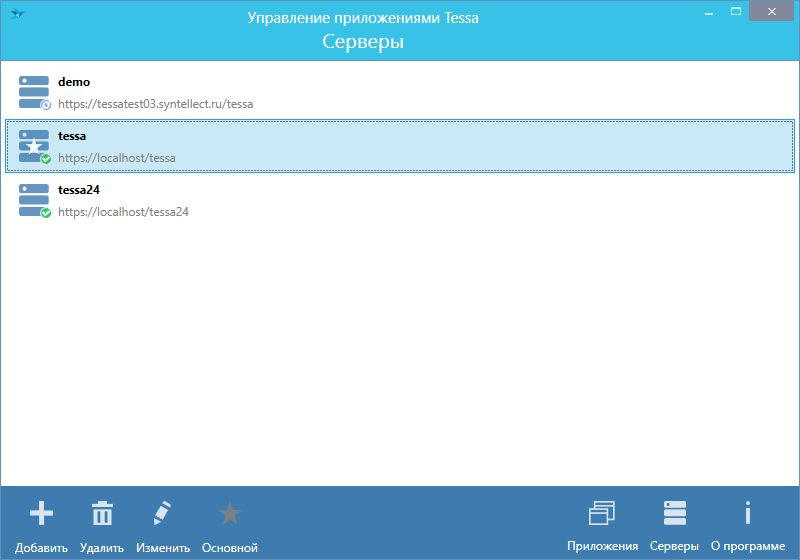Click the star Основной icon

tap(230, 514)
